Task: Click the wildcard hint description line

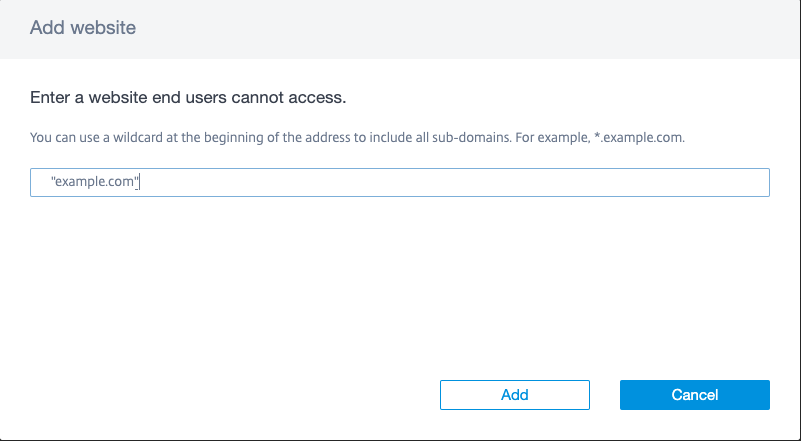Action: [x=357, y=137]
